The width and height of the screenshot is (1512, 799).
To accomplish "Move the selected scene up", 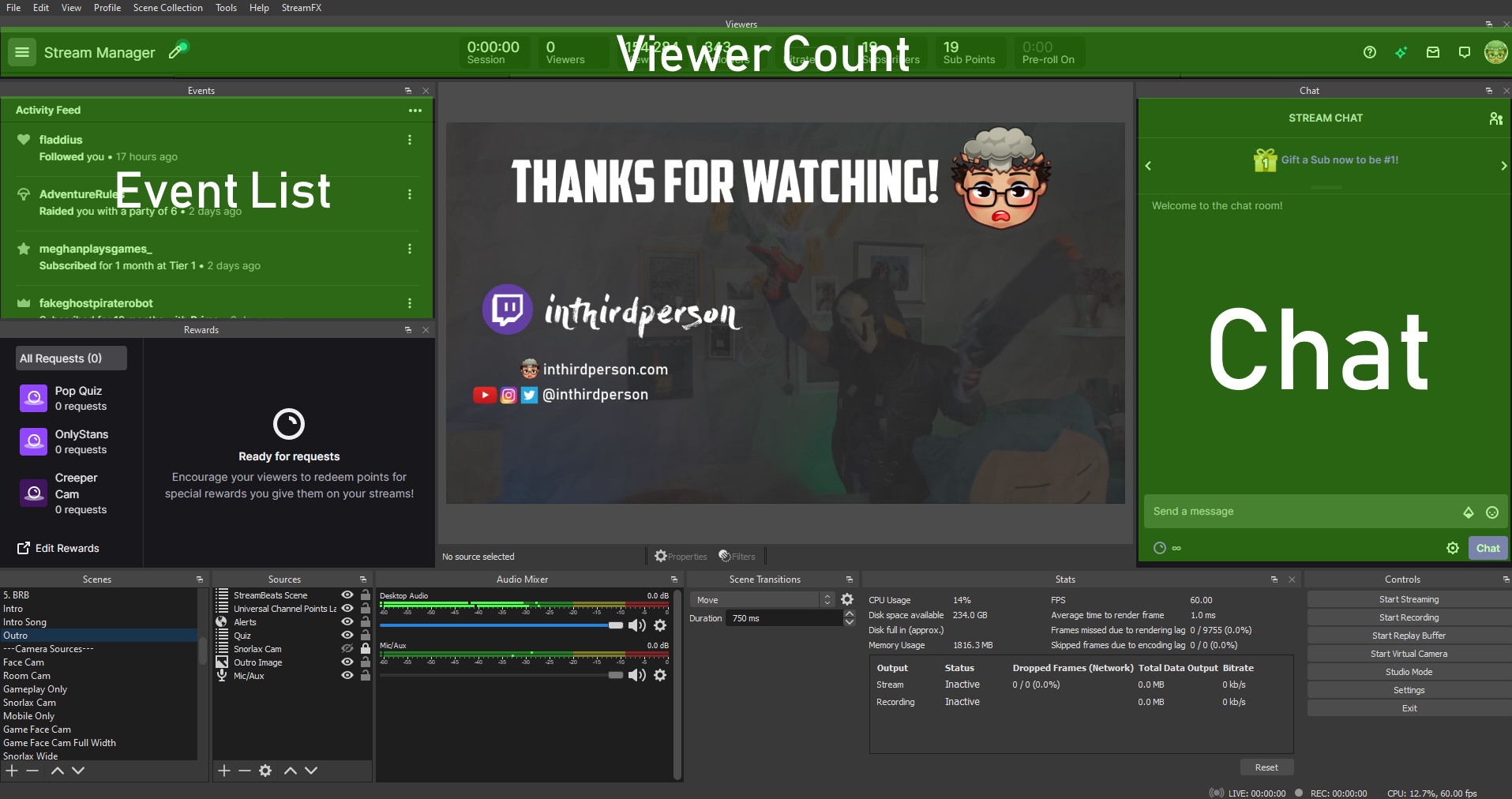I will (57, 771).
